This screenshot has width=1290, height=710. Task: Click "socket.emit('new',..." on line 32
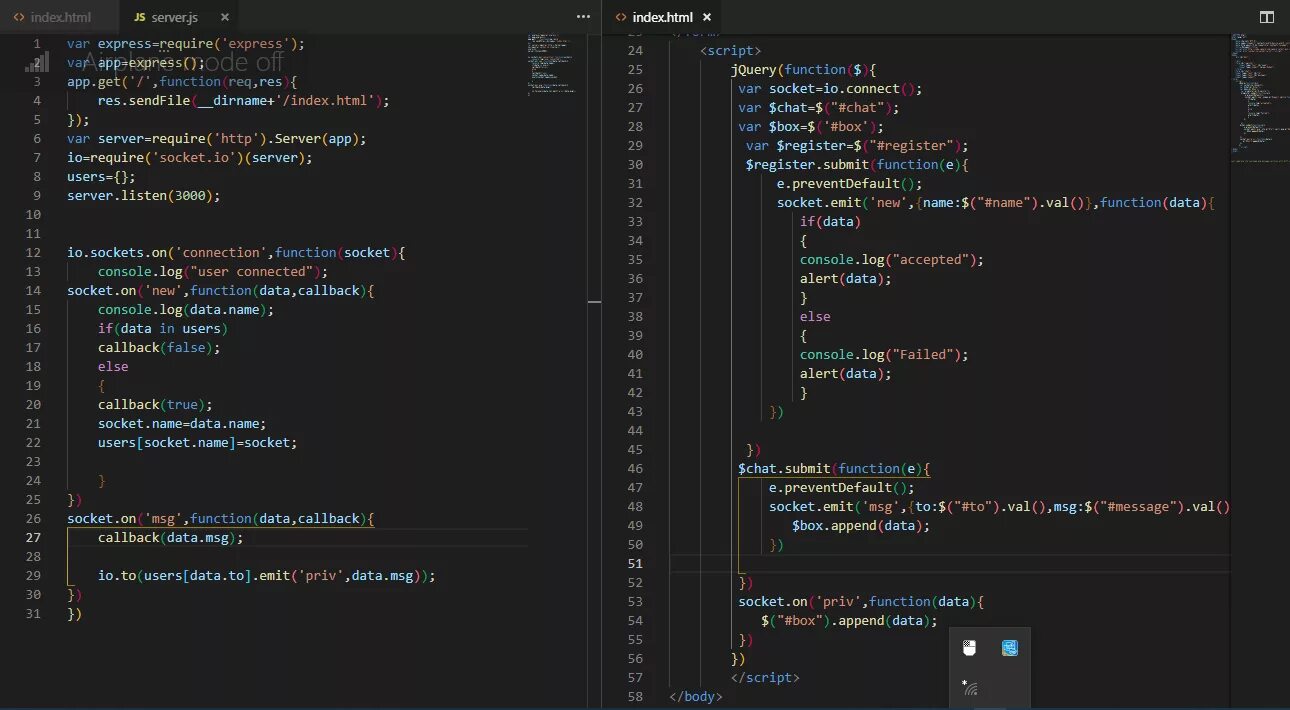995,202
